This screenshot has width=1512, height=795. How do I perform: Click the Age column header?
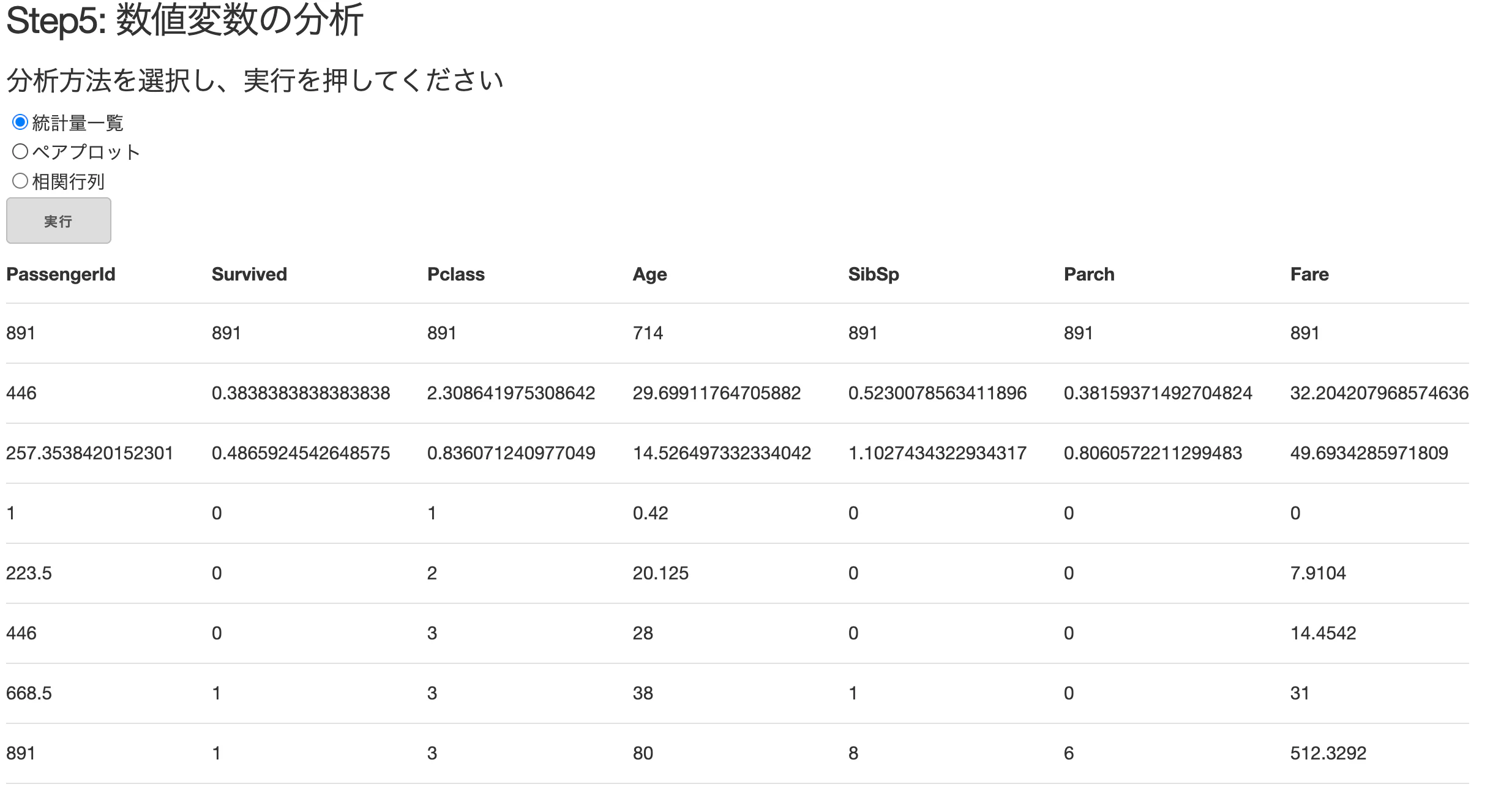[650, 274]
